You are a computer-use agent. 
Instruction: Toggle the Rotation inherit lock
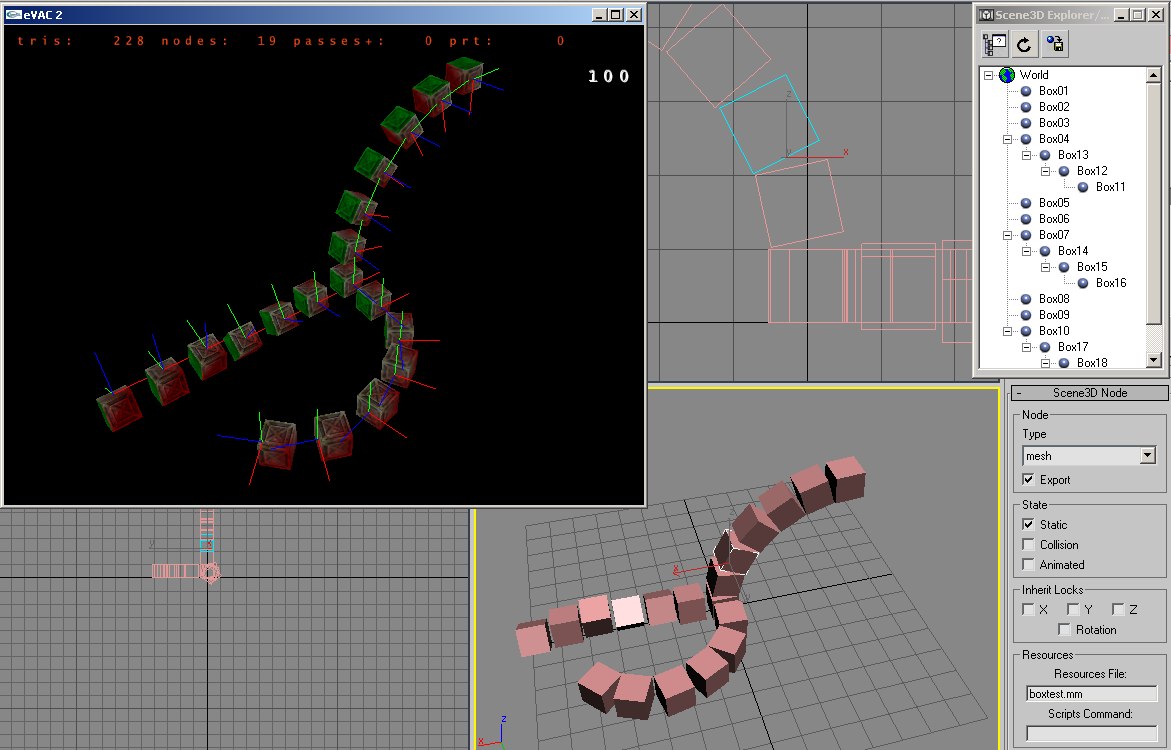click(1064, 630)
